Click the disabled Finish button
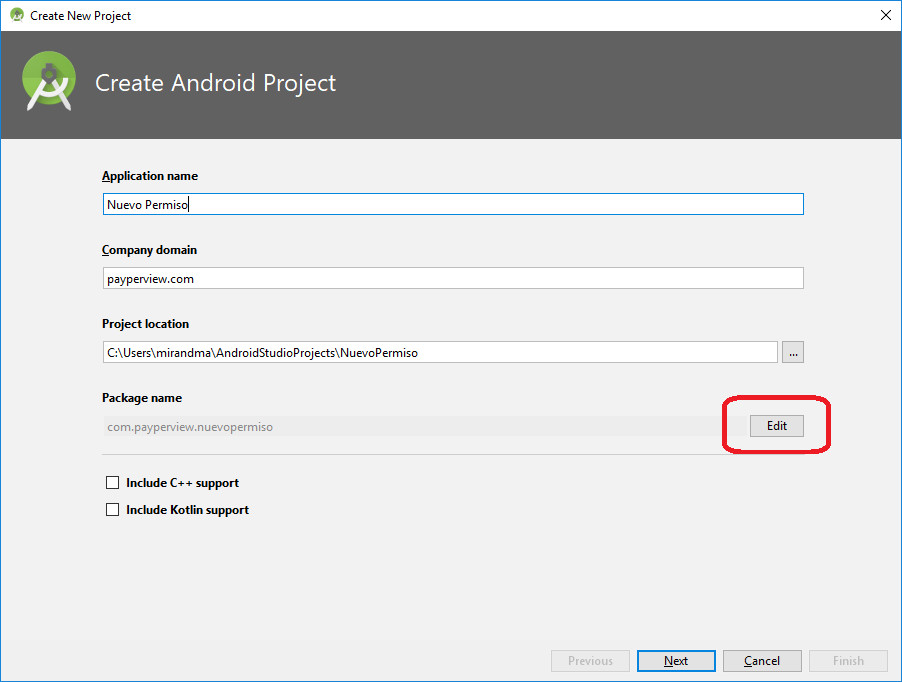 coord(848,661)
